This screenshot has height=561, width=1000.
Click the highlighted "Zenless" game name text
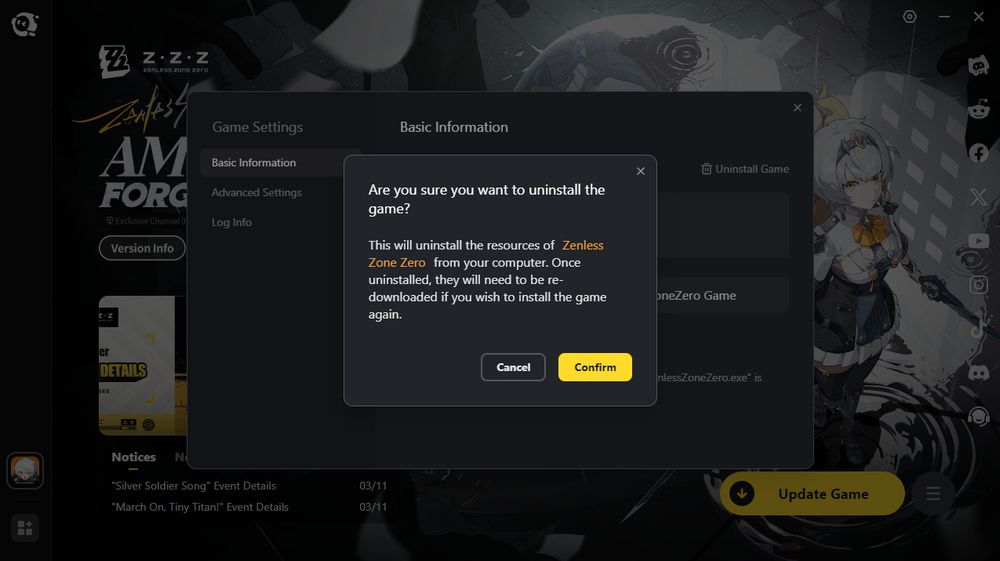click(582, 245)
